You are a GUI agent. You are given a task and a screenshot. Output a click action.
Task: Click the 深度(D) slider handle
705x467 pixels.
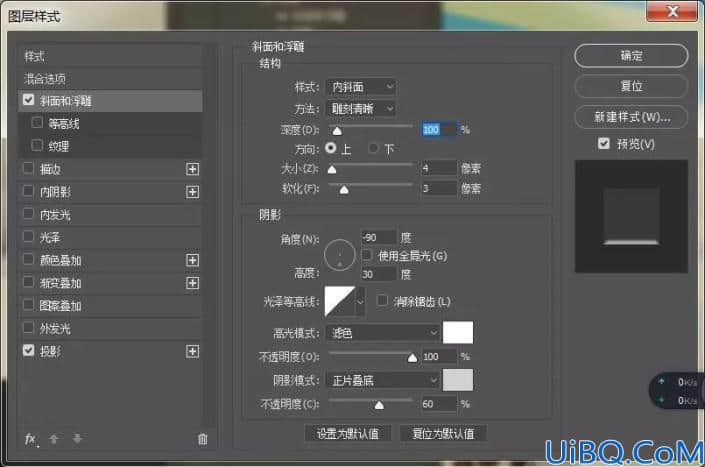coord(337,131)
